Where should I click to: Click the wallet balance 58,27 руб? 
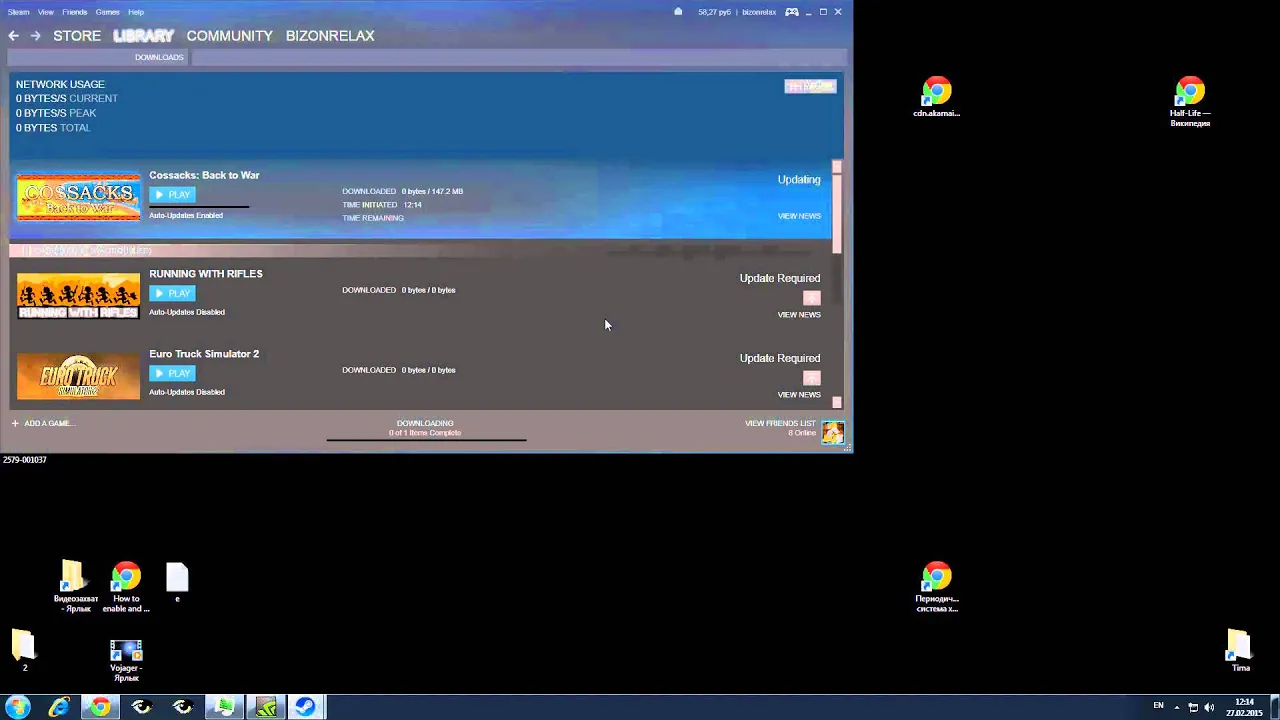pos(714,12)
